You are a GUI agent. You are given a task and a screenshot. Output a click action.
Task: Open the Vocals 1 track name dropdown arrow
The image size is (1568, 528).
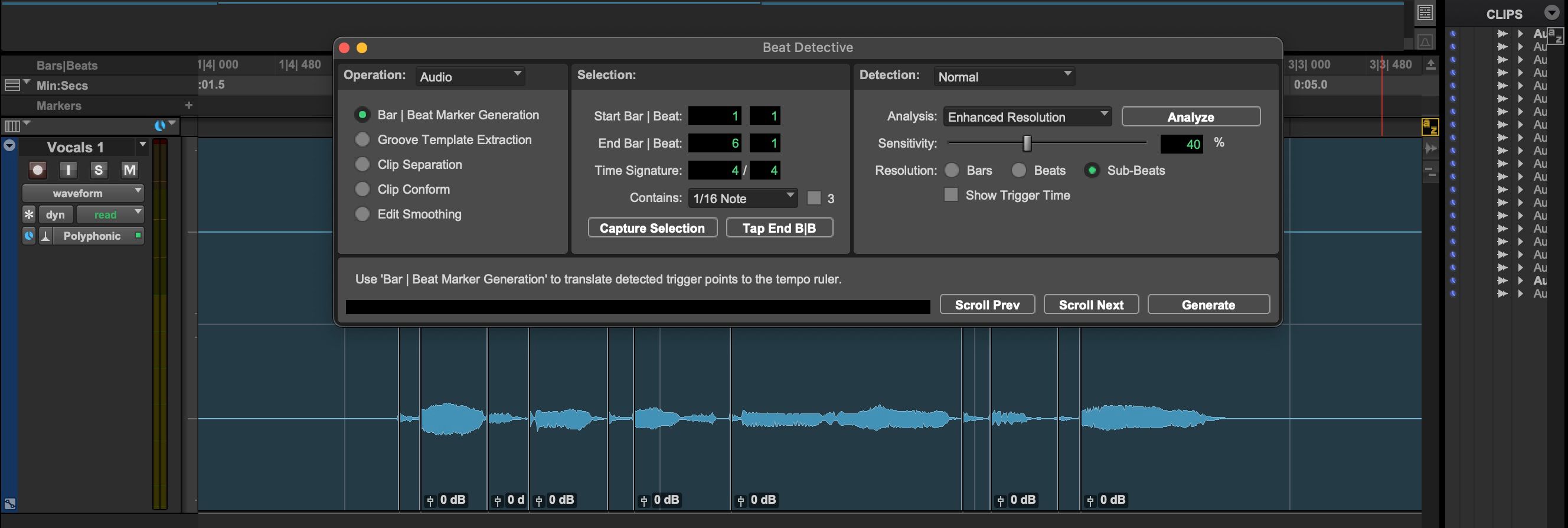pos(143,145)
